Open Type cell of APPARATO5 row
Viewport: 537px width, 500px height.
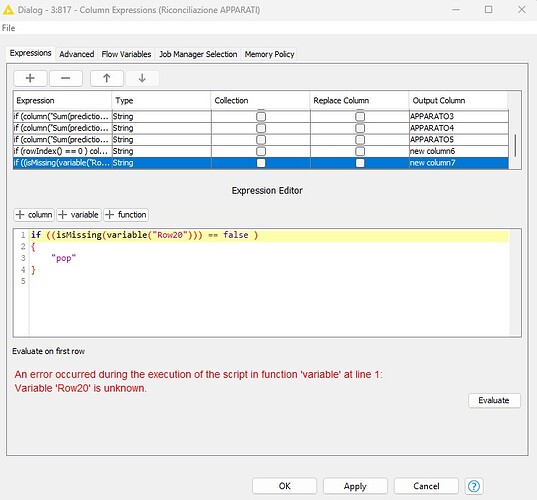click(161, 140)
